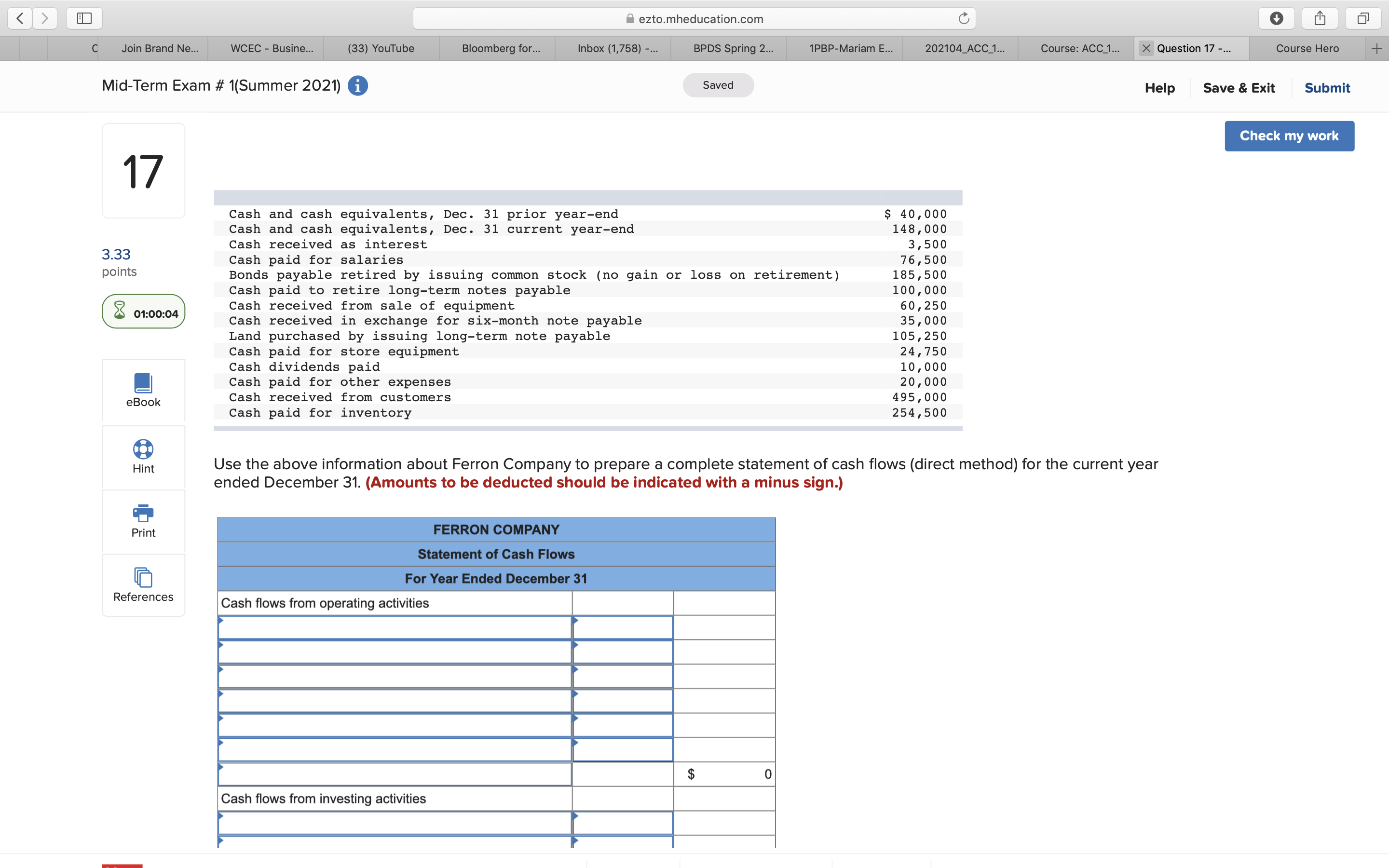Open first investing activities label dropdown
This screenshot has width=1389, height=868.
(395, 823)
